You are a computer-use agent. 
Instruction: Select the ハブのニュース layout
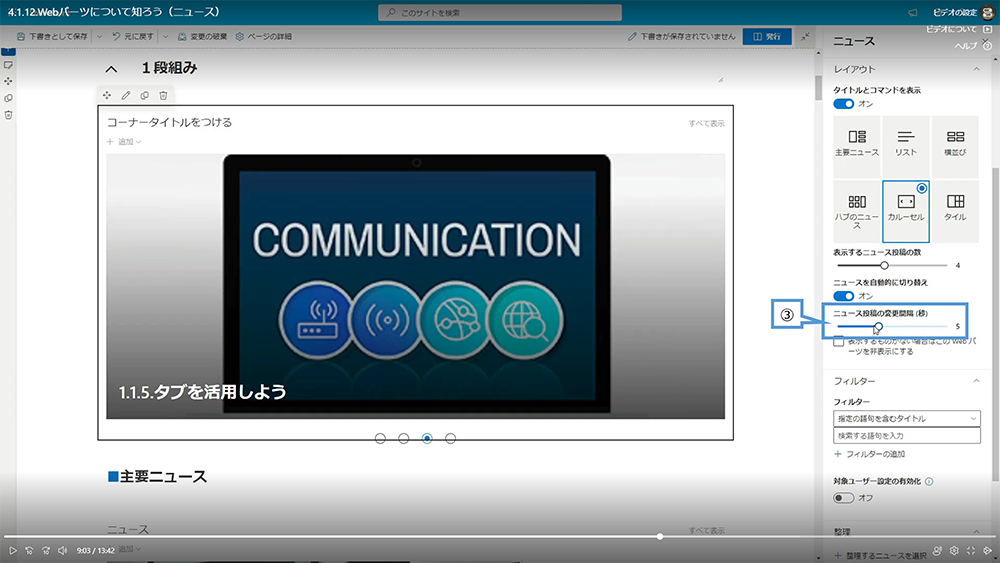point(857,211)
